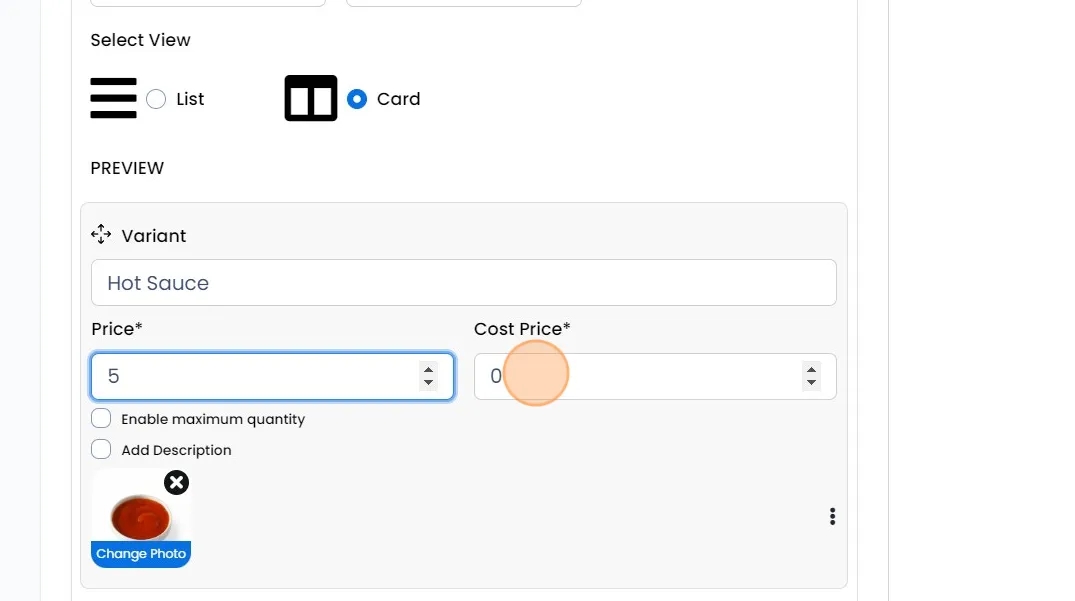Image resolution: width=1075 pixels, height=601 pixels.
Task: Click the Hot Sauce variant name field
Action: pos(463,283)
